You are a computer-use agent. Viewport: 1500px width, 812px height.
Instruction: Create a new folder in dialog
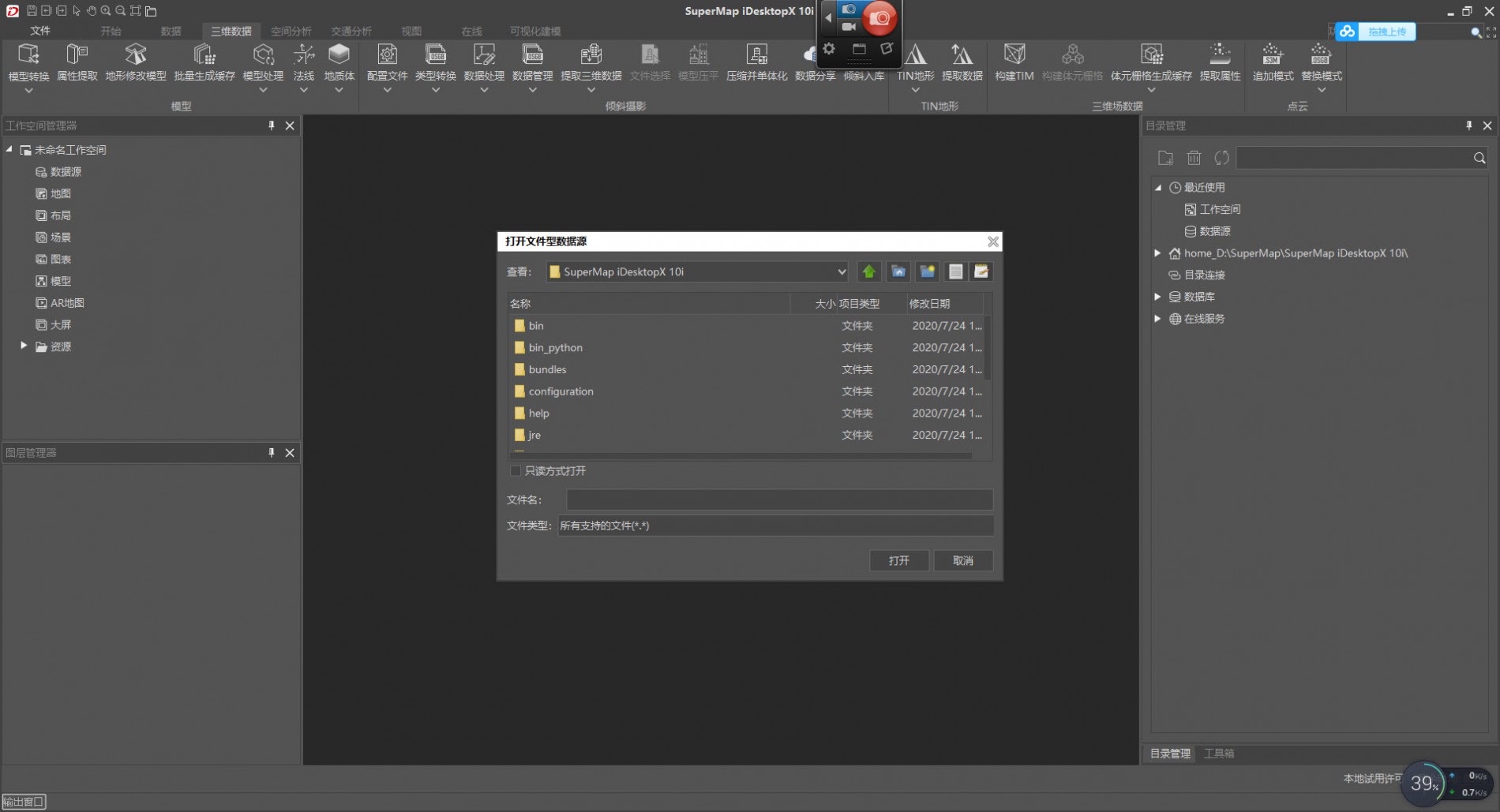(x=928, y=271)
